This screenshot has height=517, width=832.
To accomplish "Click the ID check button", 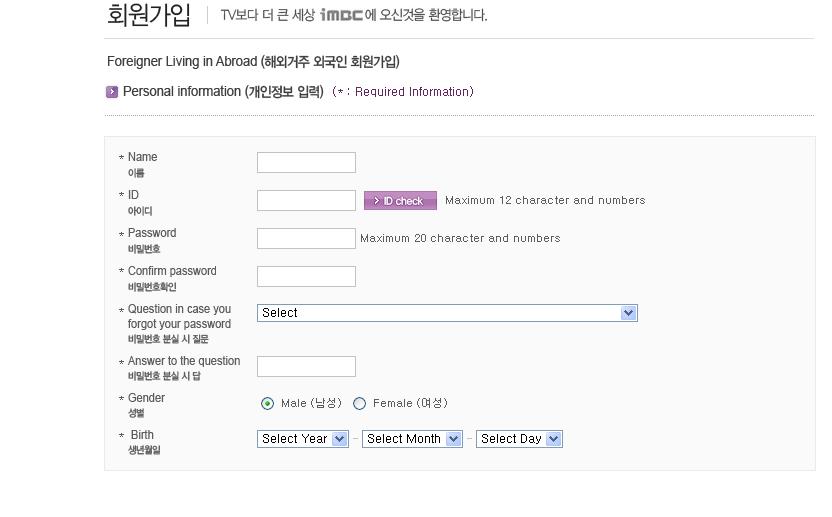I will [400, 201].
